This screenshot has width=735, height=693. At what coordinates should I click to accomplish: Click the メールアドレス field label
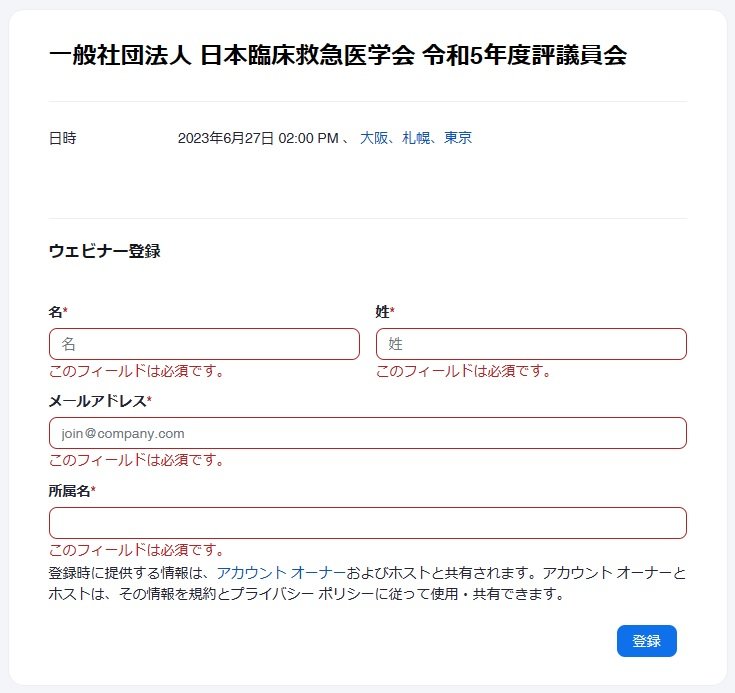coord(100,401)
